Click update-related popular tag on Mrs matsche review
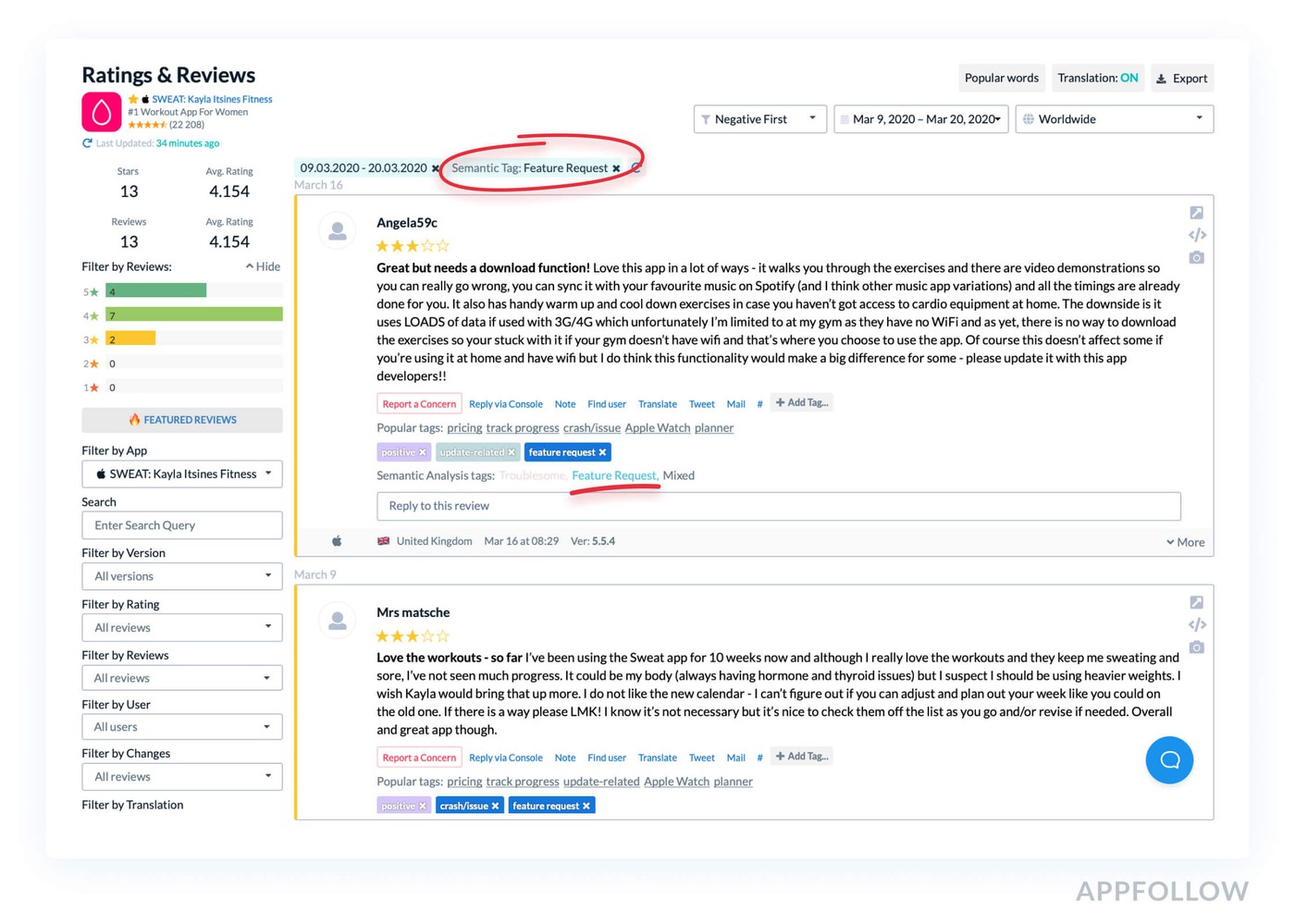Image resolution: width=1295 pixels, height=924 pixels. [601, 782]
